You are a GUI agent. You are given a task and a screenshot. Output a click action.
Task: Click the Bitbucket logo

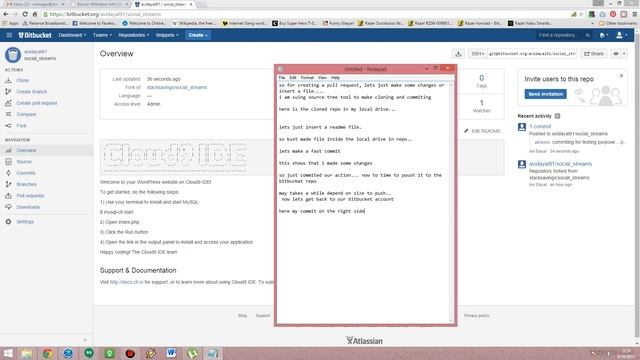(35, 35)
